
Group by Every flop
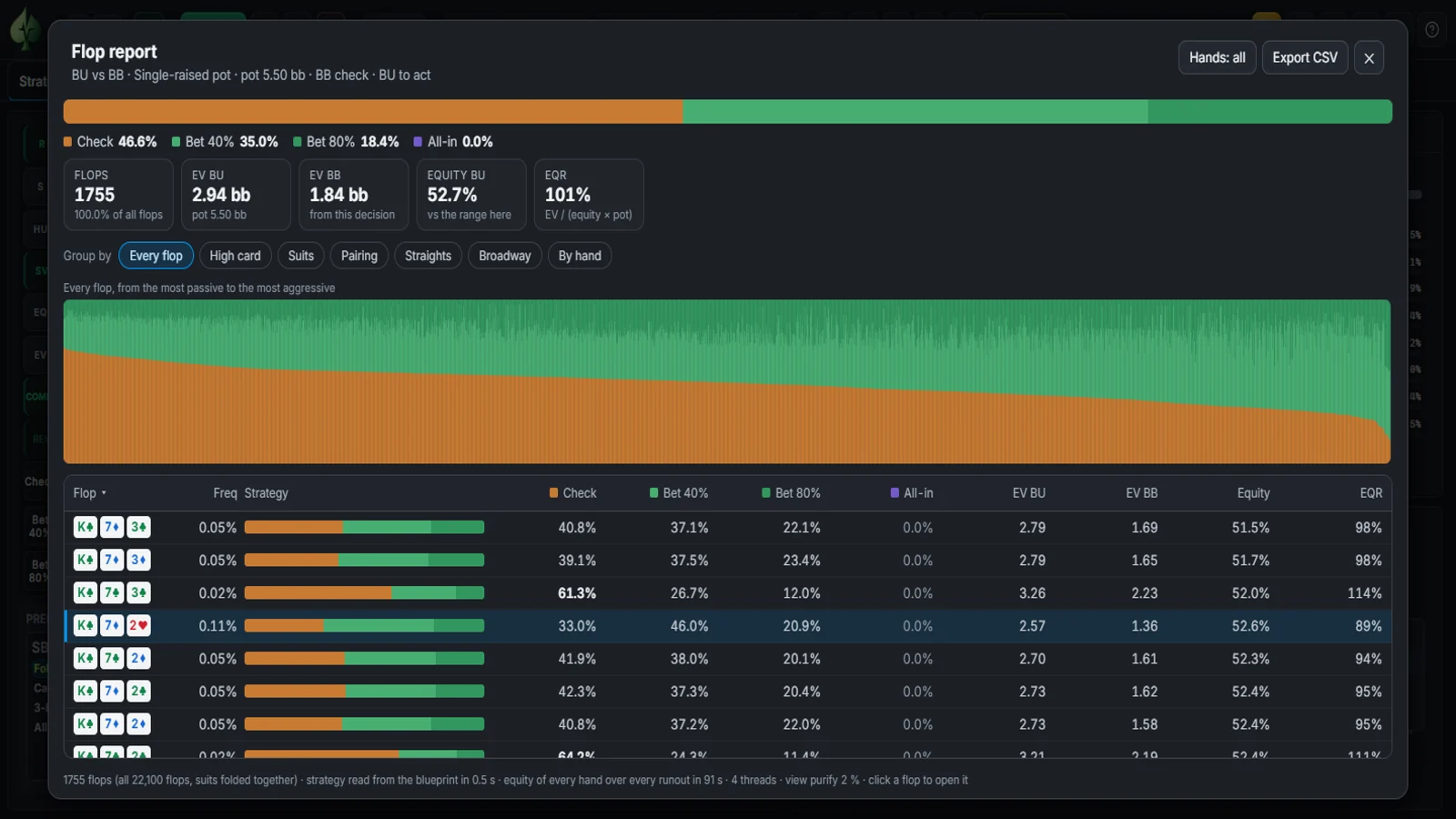tap(156, 256)
